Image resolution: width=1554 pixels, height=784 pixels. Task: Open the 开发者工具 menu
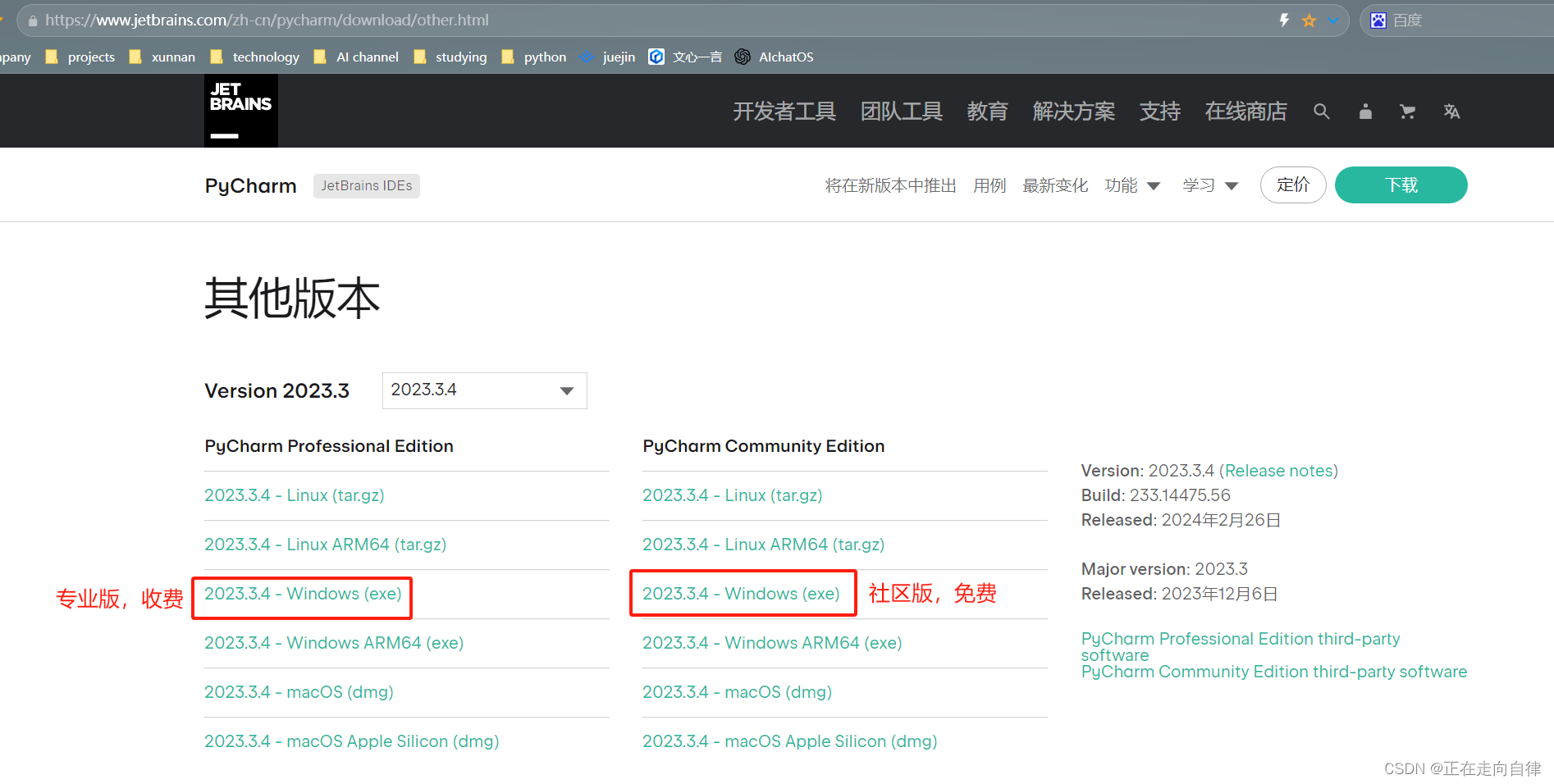pyautogui.click(x=784, y=112)
